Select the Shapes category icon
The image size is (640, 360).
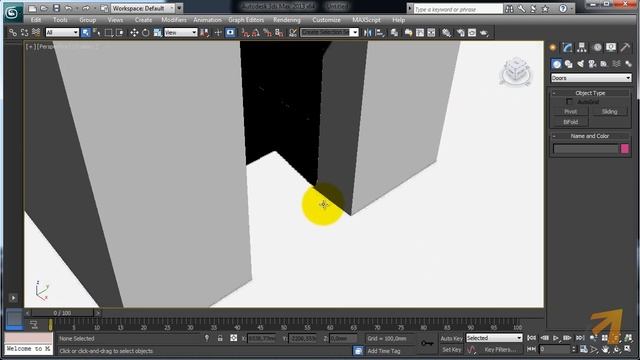click(568, 64)
